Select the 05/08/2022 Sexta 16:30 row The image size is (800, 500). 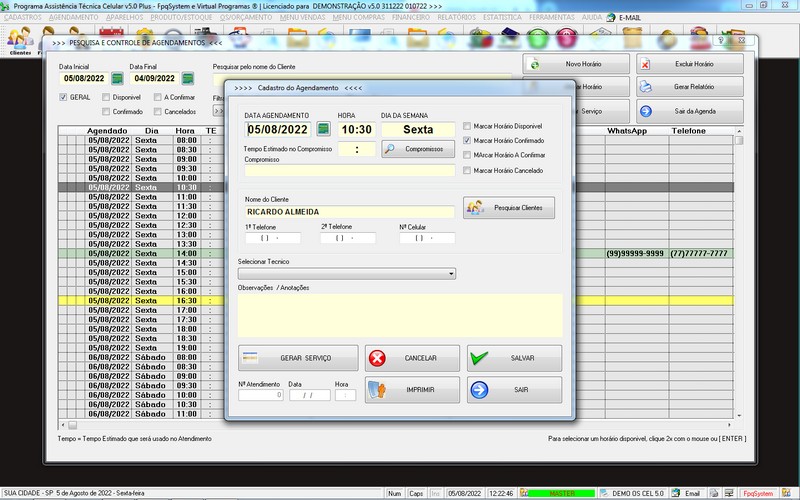[396, 301]
